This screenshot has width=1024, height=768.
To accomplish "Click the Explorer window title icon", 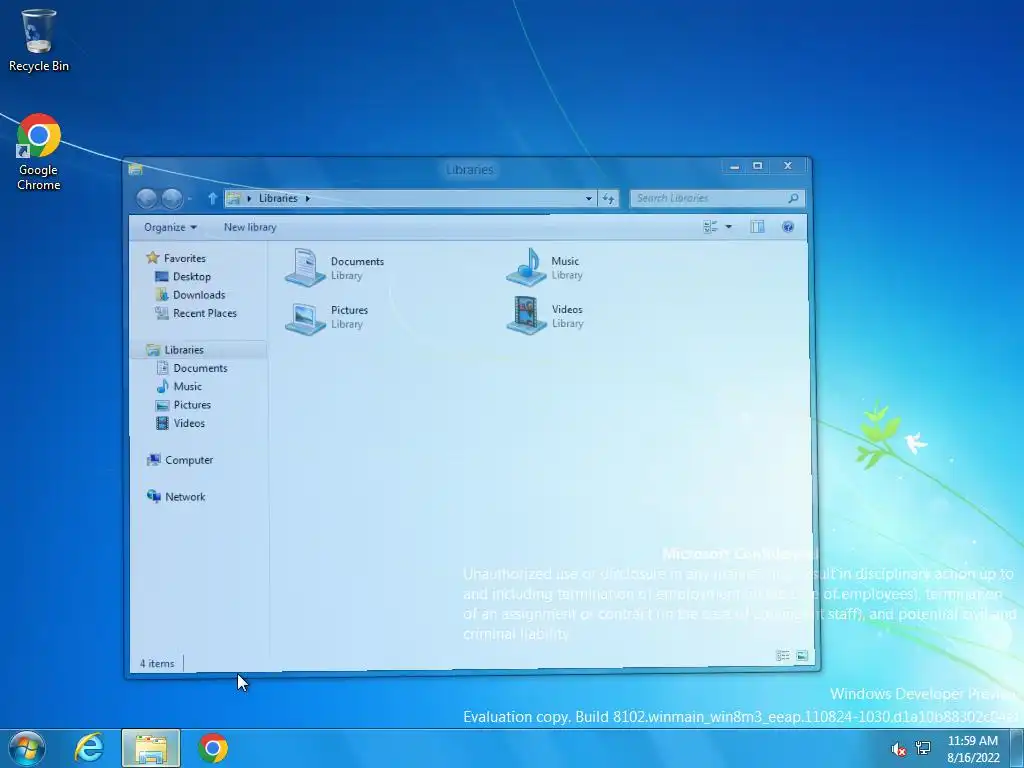I will click(135, 169).
